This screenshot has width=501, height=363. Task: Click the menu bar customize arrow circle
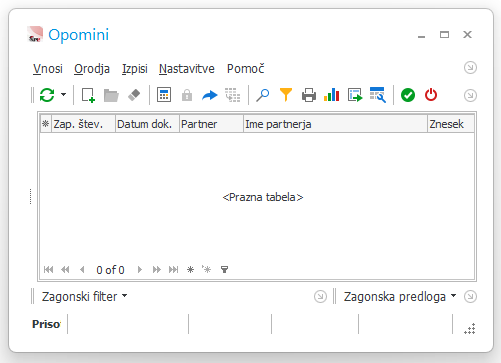pos(470,68)
